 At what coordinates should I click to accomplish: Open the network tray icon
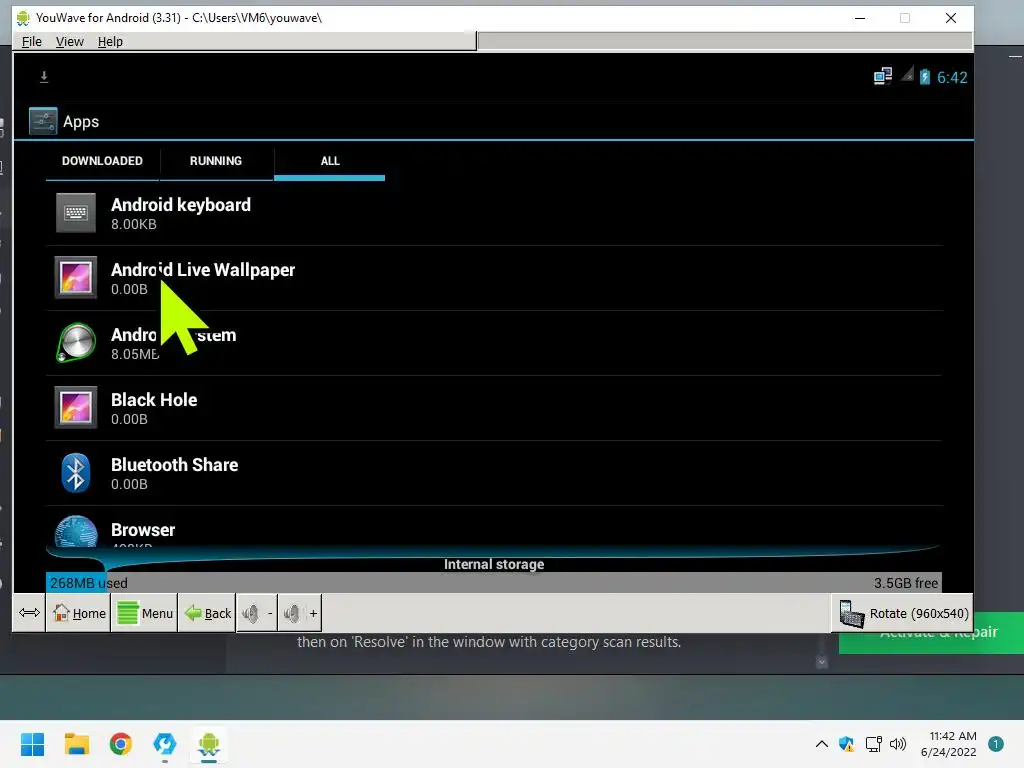tap(873, 744)
